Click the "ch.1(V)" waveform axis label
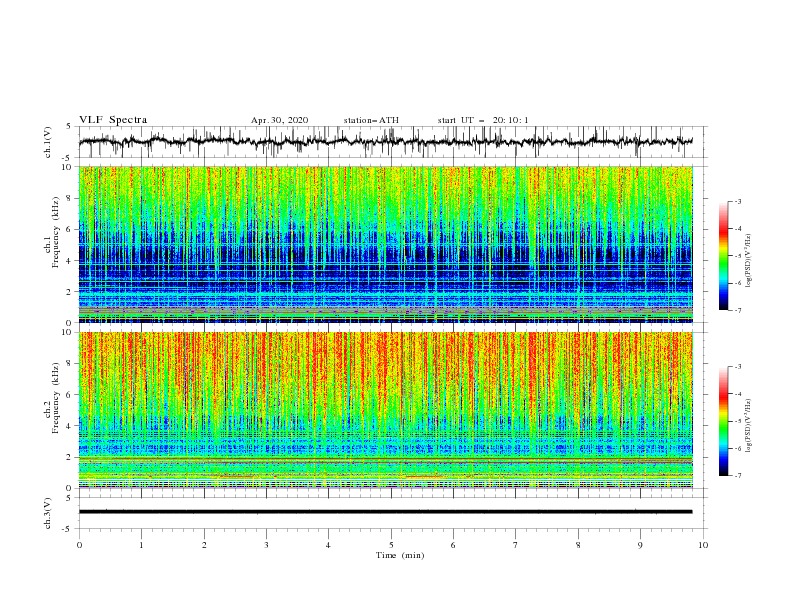This screenshot has height=612, width=792. pyautogui.click(x=48, y=142)
